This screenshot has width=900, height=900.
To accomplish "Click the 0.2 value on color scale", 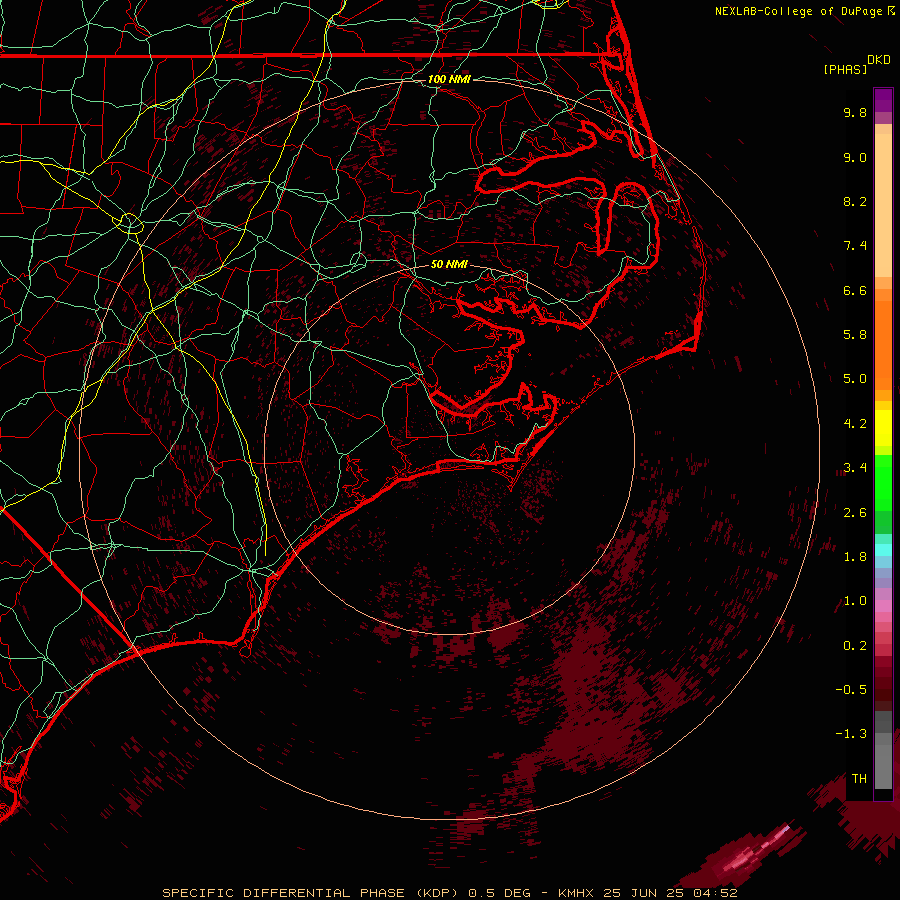I will click(x=855, y=646).
